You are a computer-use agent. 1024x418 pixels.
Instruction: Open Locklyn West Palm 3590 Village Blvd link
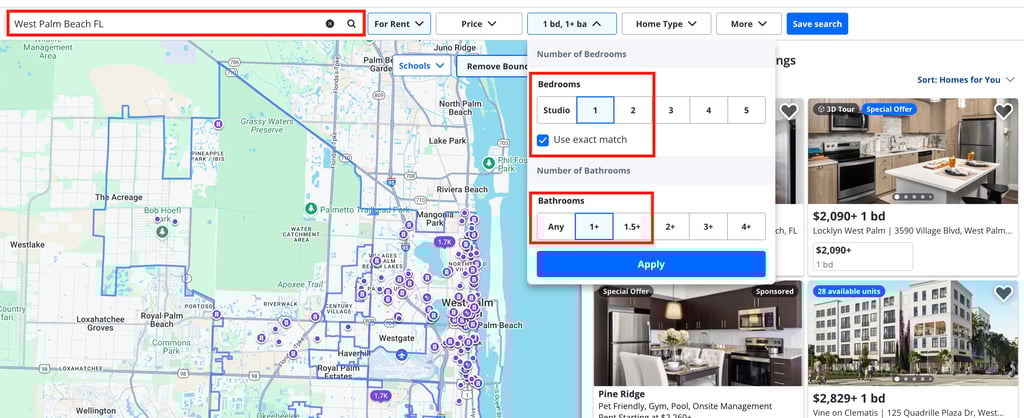tap(913, 230)
